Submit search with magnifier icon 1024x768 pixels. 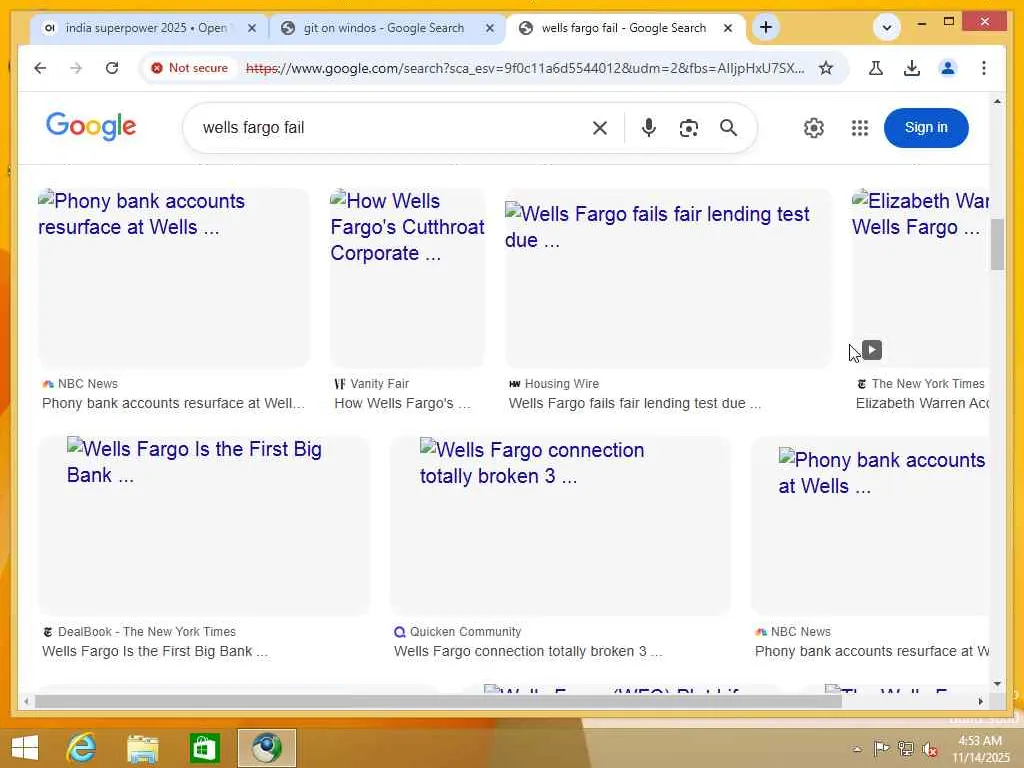pyautogui.click(x=728, y=128)
